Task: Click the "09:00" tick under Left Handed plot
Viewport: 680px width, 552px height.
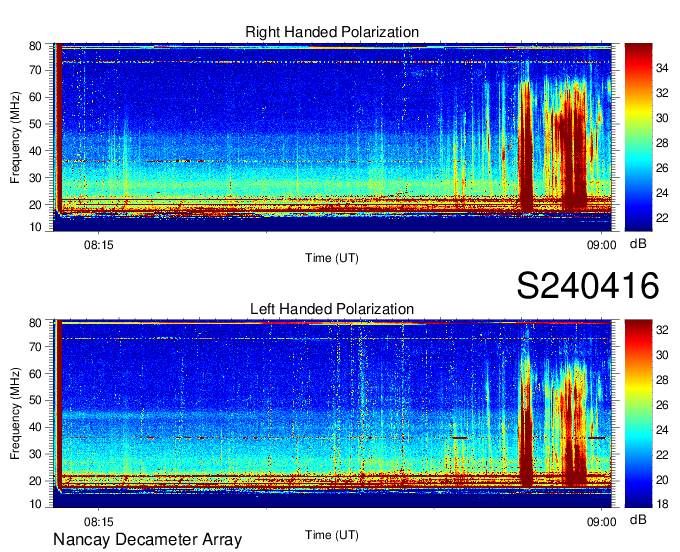Action: [602, 522]
